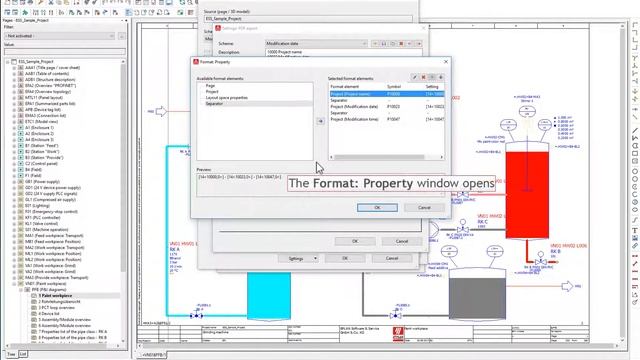Click OK next to the Settings button in Export dialog

(345, 258)
